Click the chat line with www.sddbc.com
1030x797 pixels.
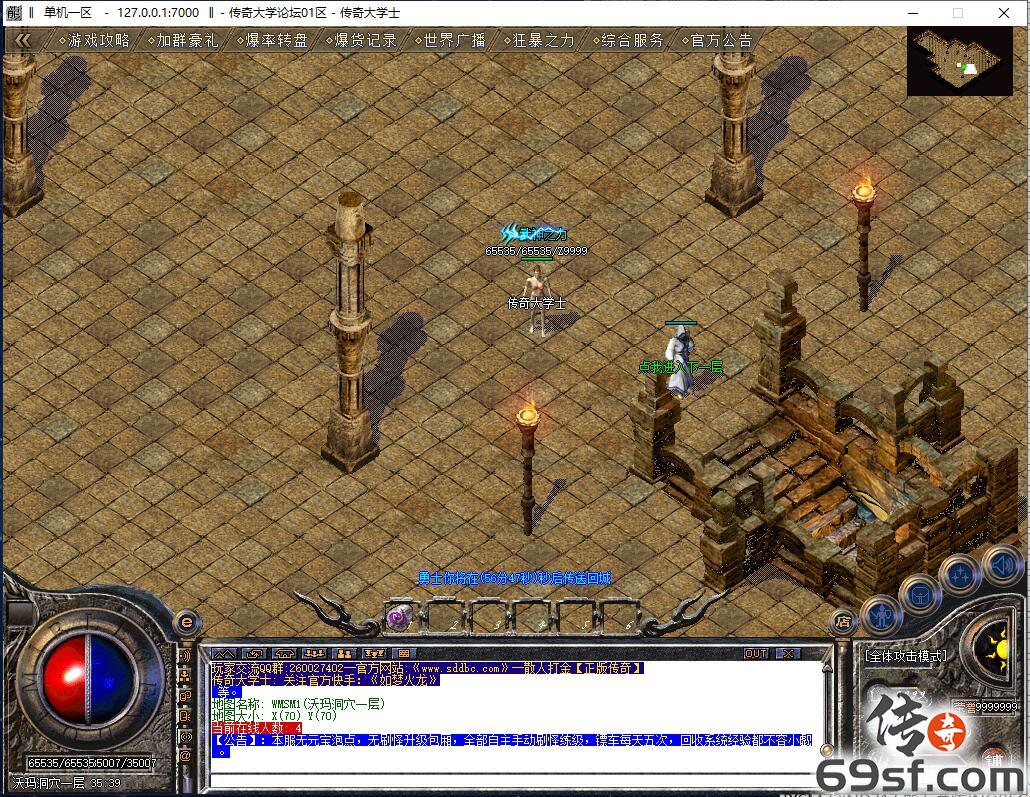(x=427, y=668)
